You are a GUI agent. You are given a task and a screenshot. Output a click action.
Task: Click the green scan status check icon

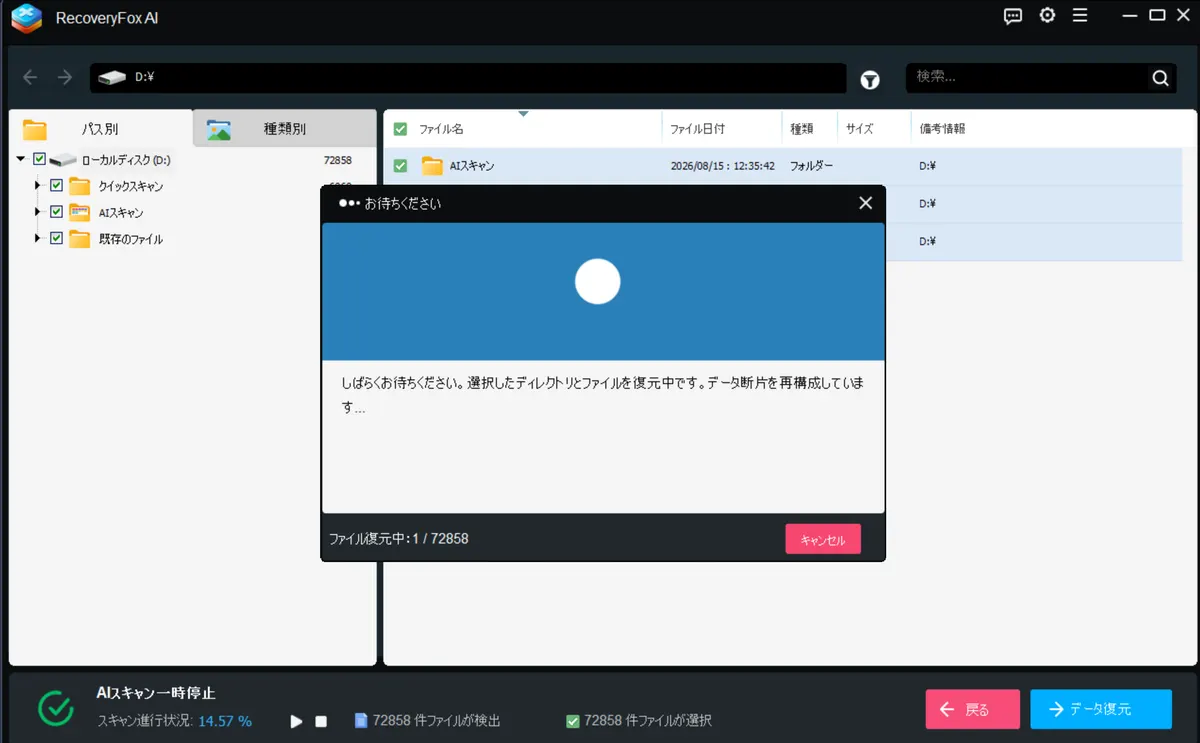[56, 707]
